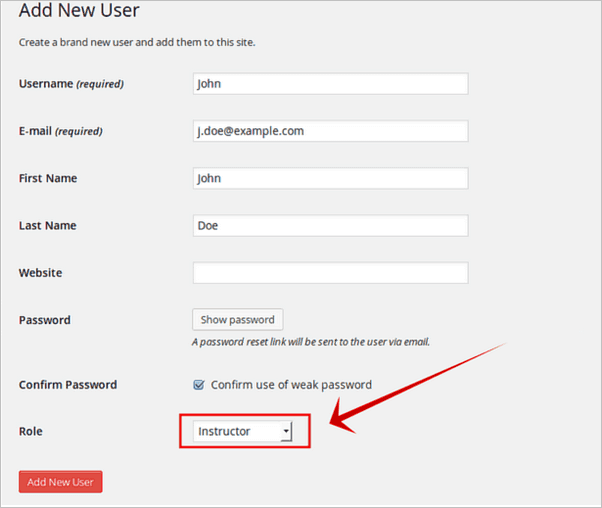Submit with the Add New User button
The height and width of the screenshot is (508, 602).
60,482
